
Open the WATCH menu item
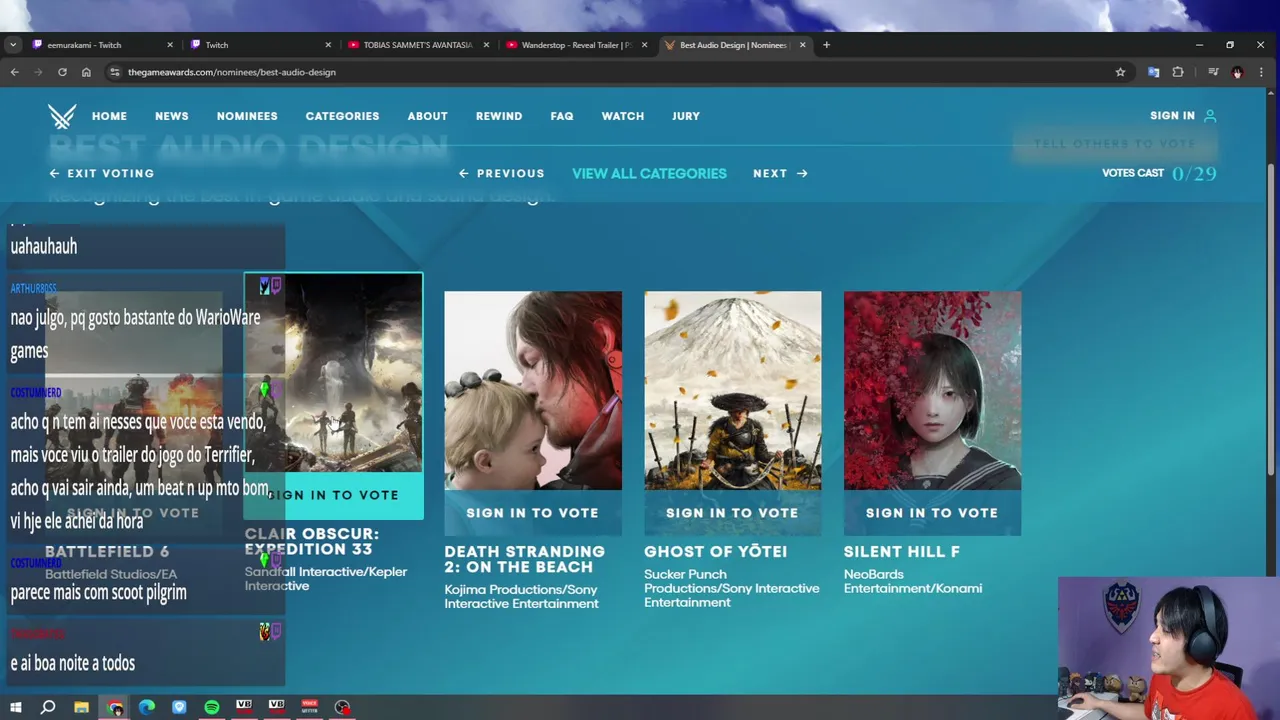coord(622,116)
